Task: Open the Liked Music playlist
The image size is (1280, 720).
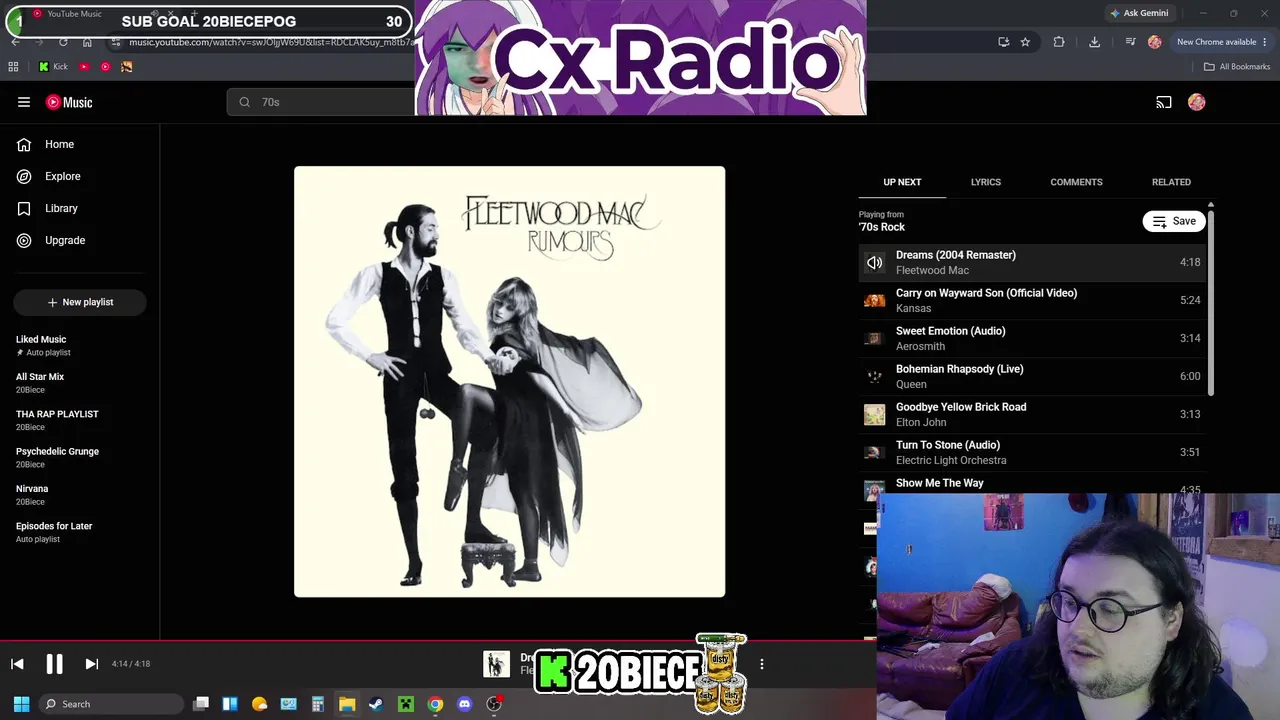Action: [80, 345]
